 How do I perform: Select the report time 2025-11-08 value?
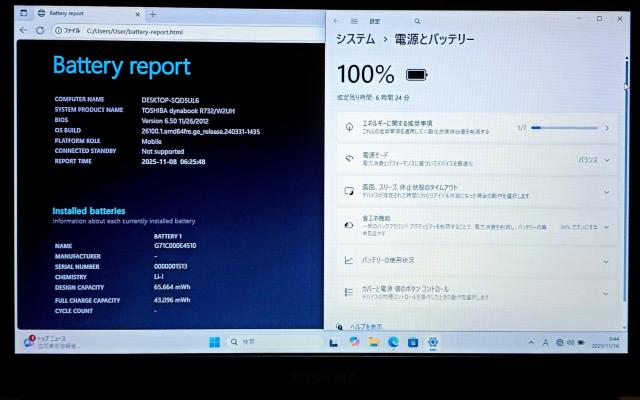coord(173,162)
